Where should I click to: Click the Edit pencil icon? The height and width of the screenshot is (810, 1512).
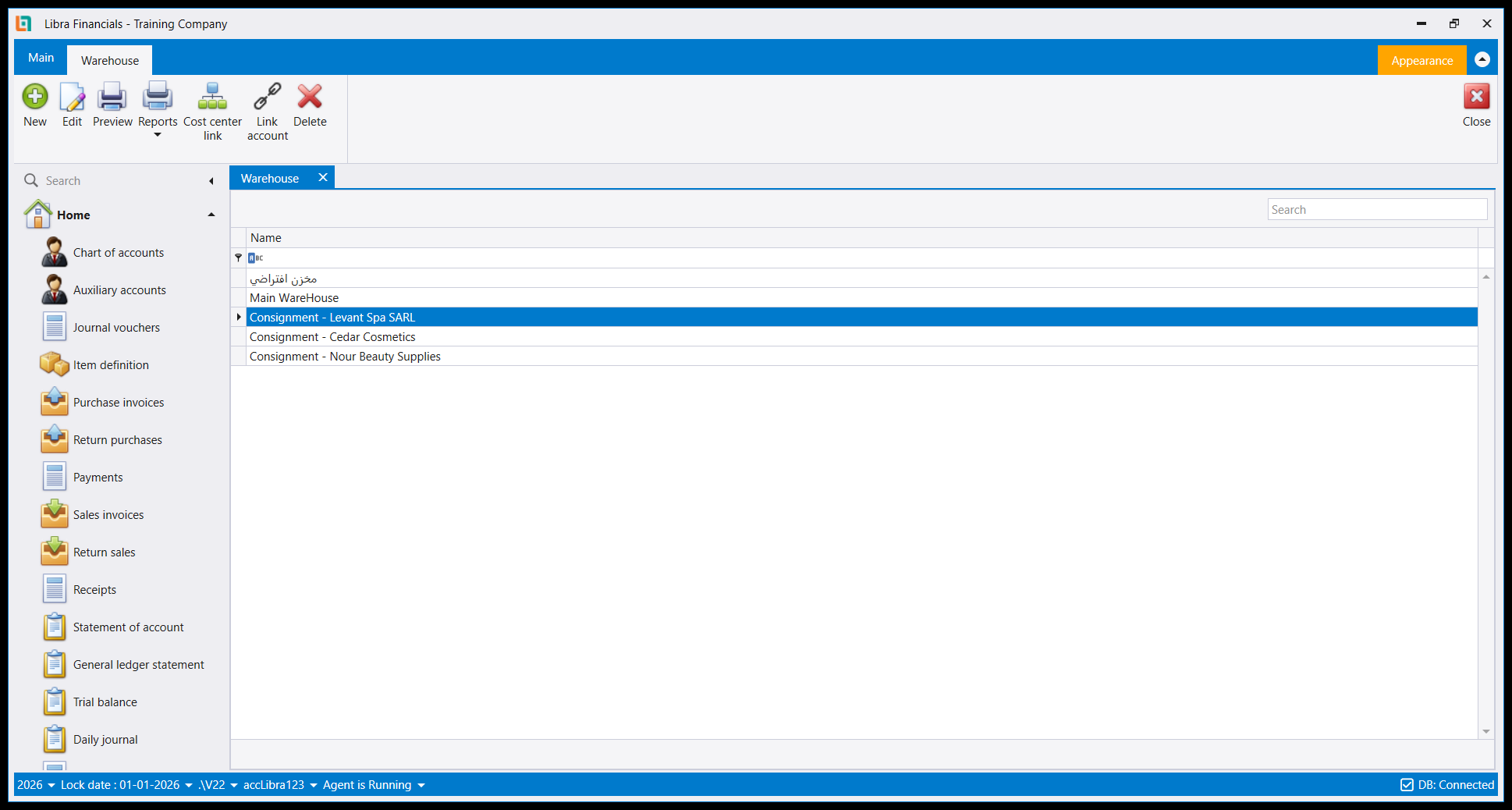(72, 97)
